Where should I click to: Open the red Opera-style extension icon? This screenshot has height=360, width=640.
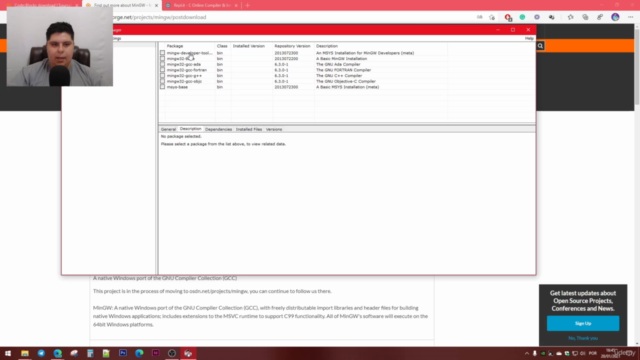(508, 17)
